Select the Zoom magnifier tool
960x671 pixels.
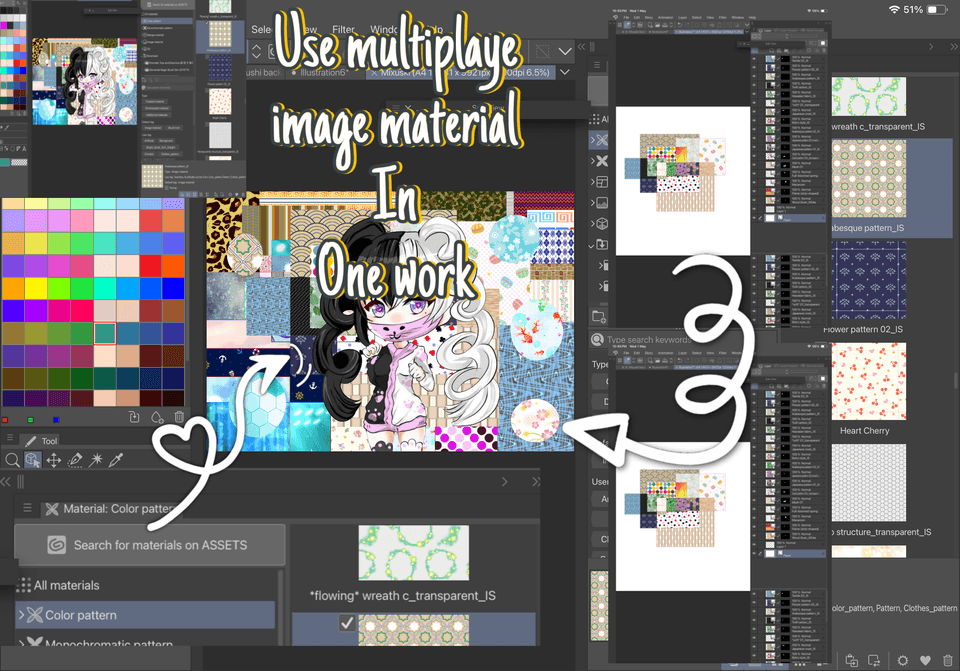(x=12, y=460)
